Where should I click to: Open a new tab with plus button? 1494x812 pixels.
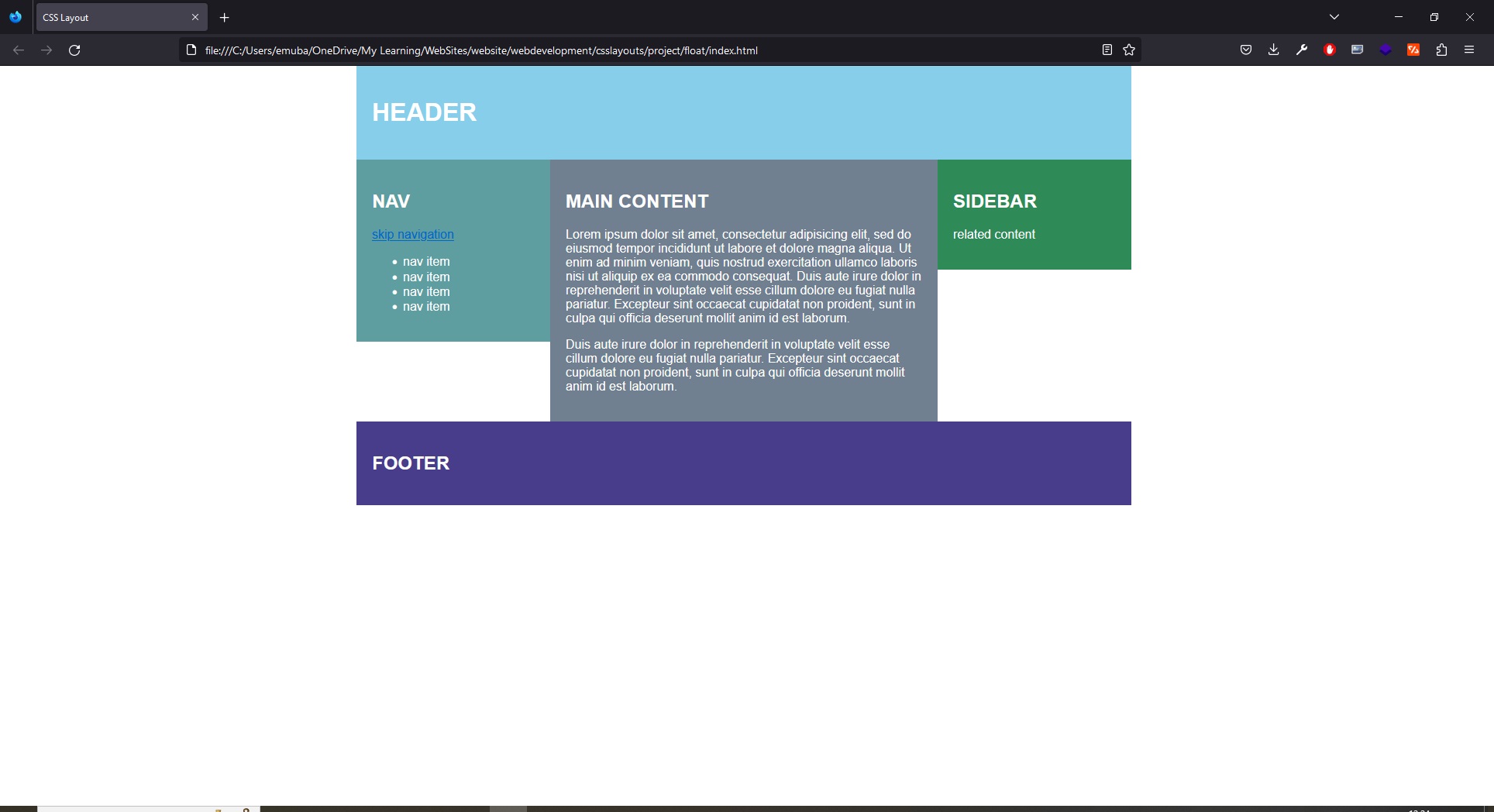225,17
